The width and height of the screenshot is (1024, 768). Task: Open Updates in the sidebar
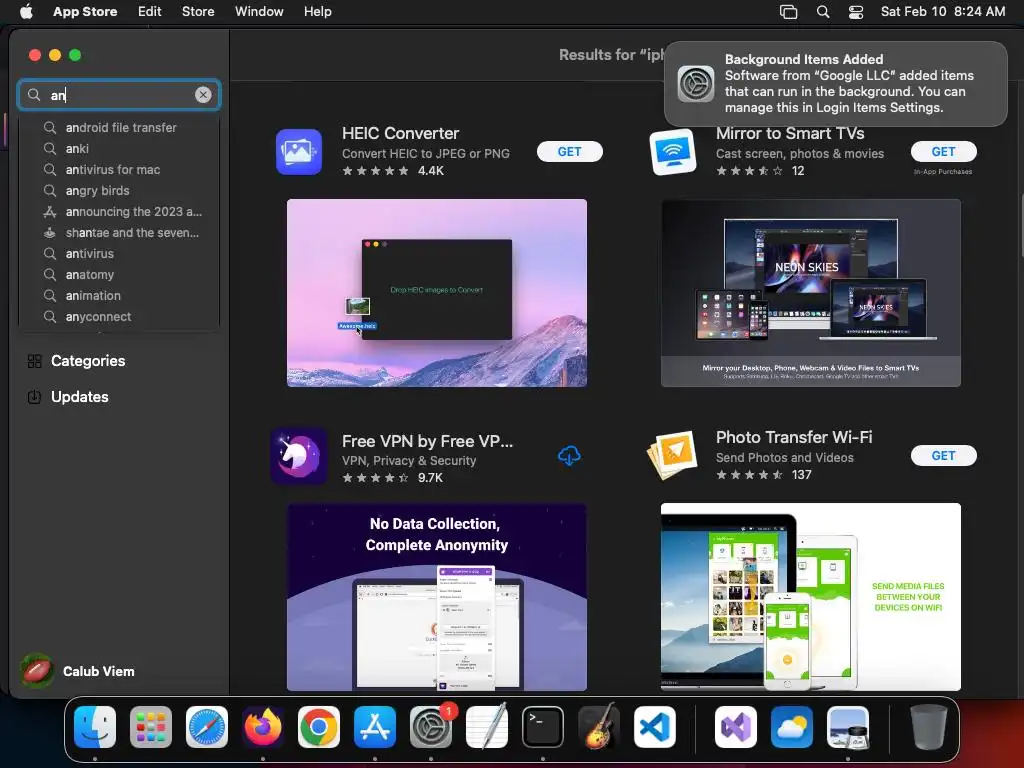(68, 396)
